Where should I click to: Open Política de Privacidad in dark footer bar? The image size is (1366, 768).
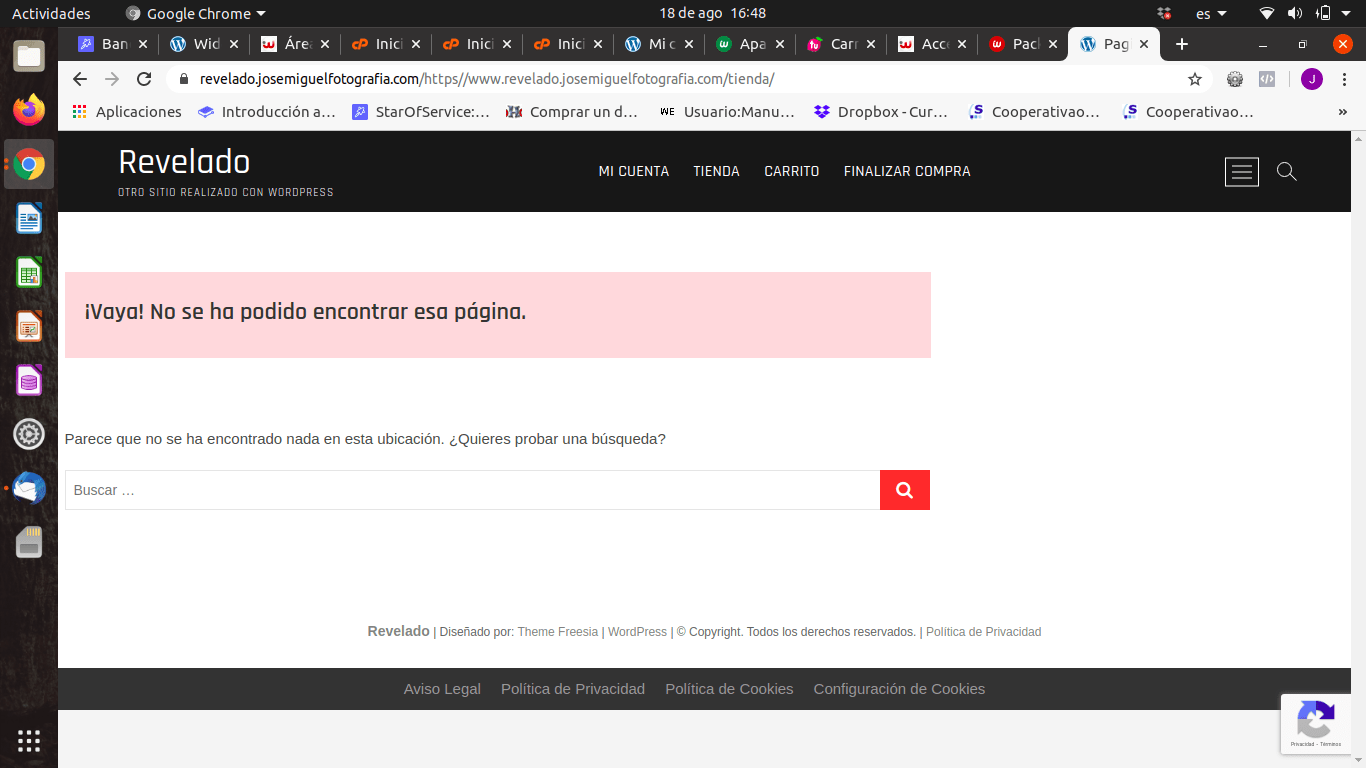pos(573,689)
